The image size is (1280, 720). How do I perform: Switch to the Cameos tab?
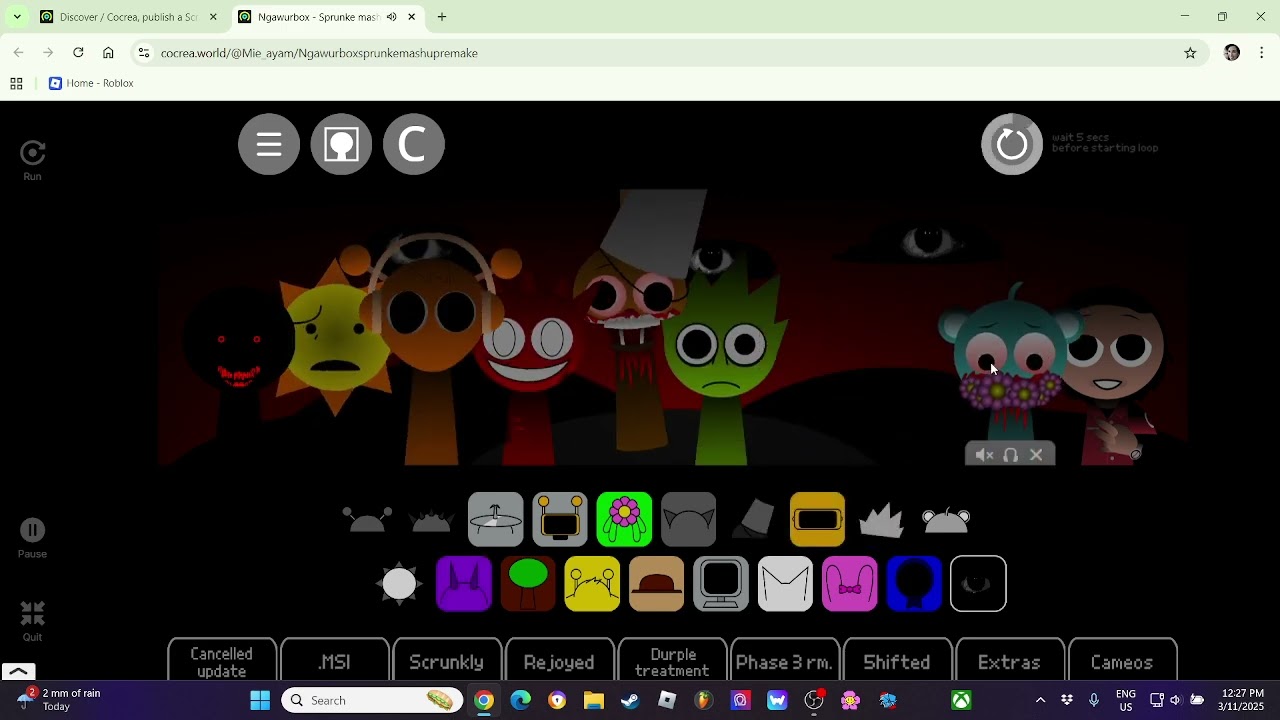pyautogui.click(x=1123, y=661)
